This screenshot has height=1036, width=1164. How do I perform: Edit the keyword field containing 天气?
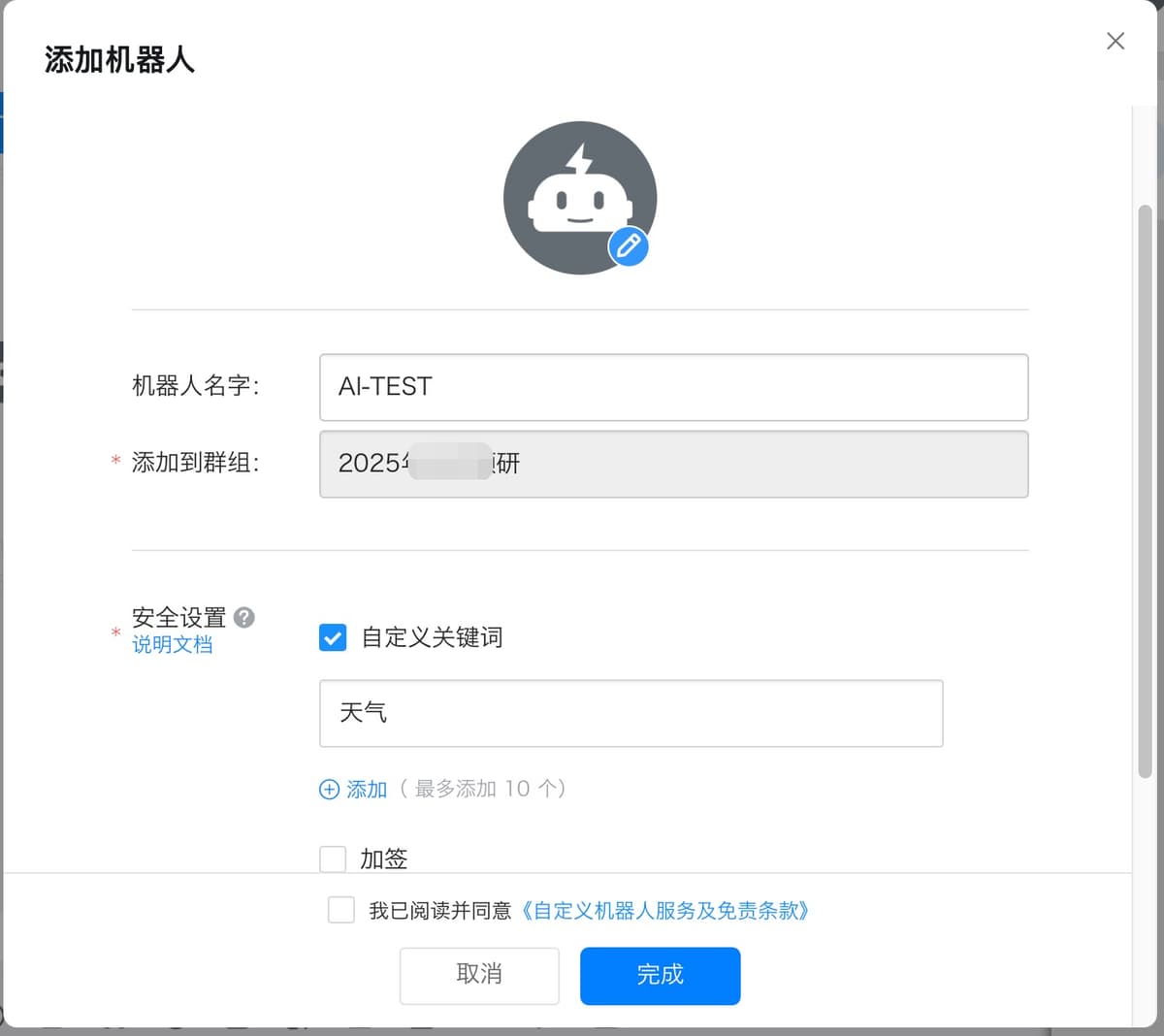click(x=630, y=713)
